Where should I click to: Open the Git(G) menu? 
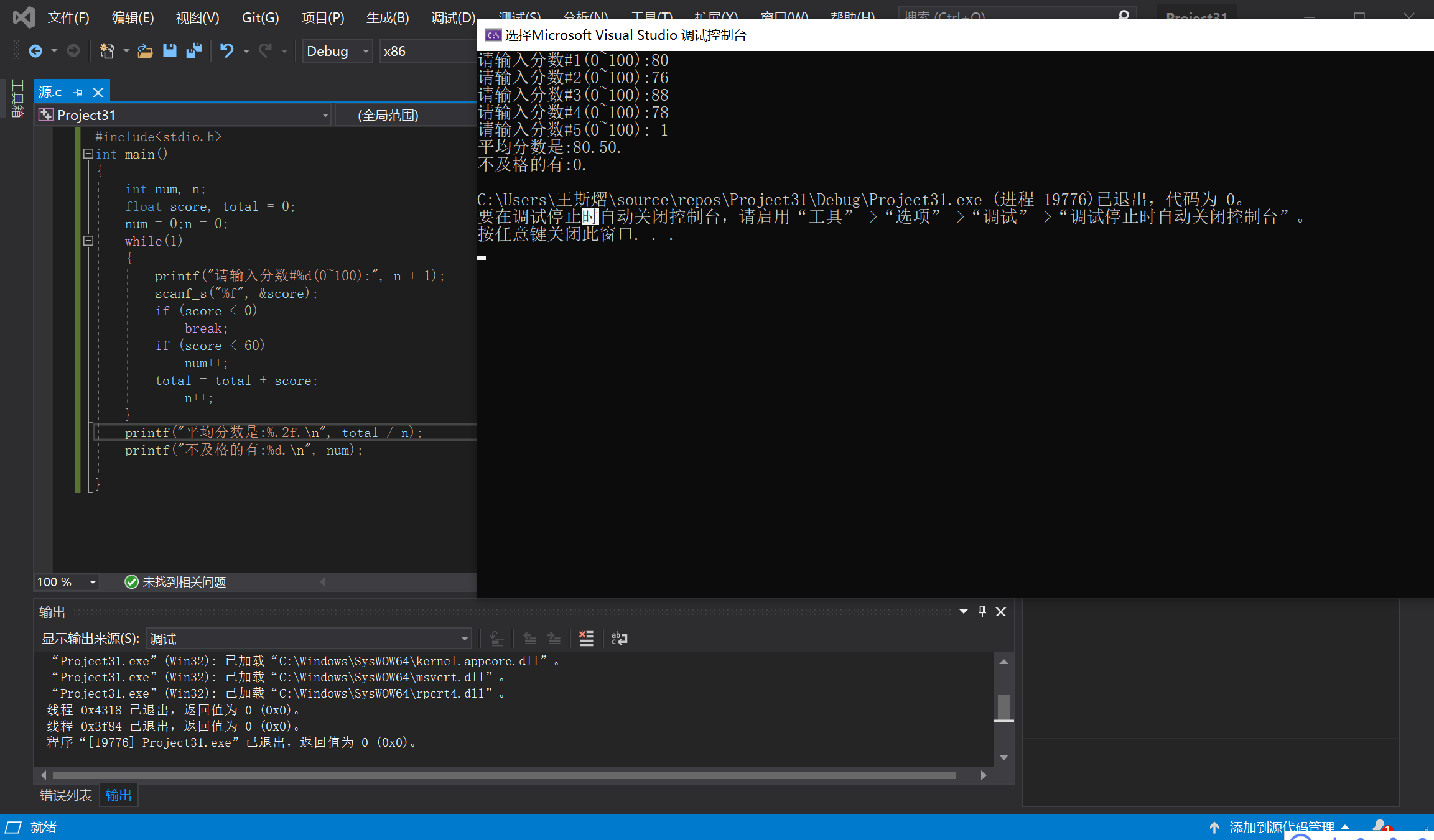260,17
